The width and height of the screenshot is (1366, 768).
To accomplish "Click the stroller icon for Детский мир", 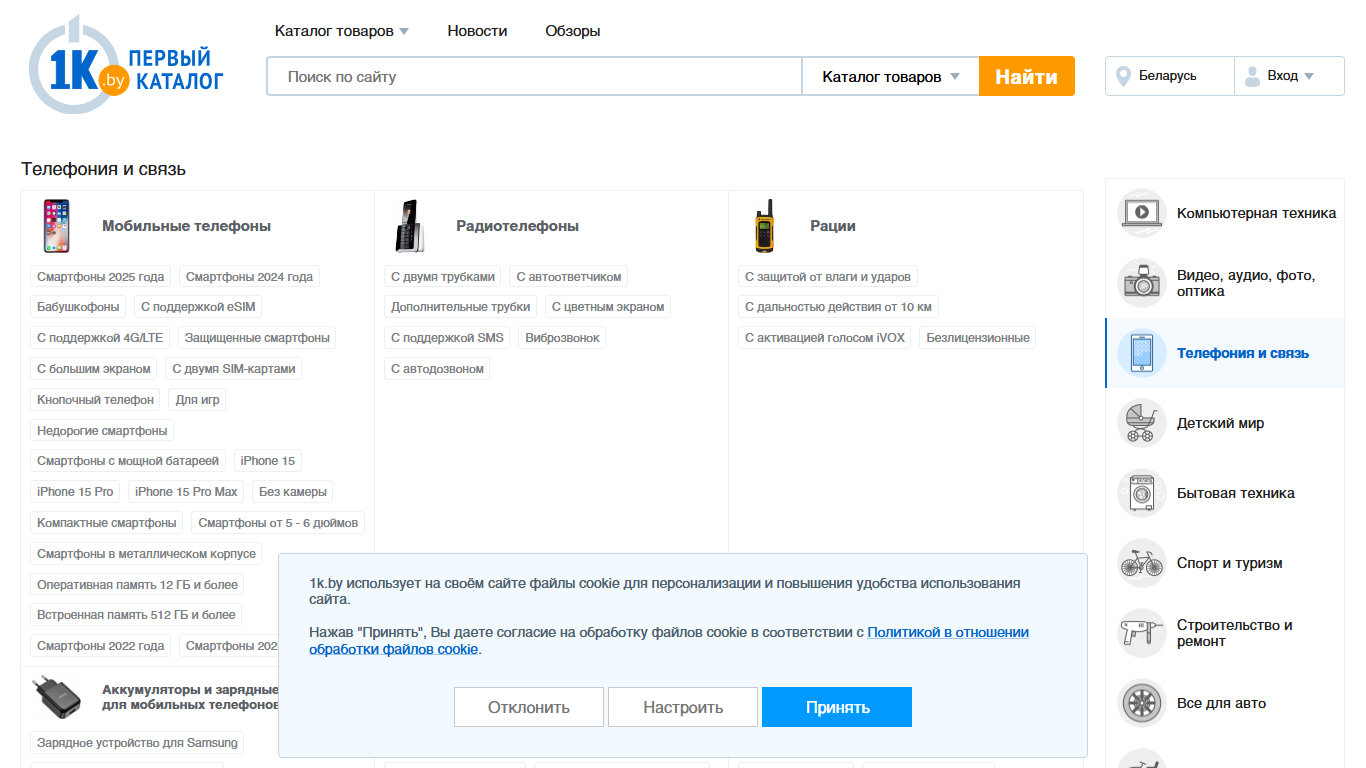I will pos(1141,423).
